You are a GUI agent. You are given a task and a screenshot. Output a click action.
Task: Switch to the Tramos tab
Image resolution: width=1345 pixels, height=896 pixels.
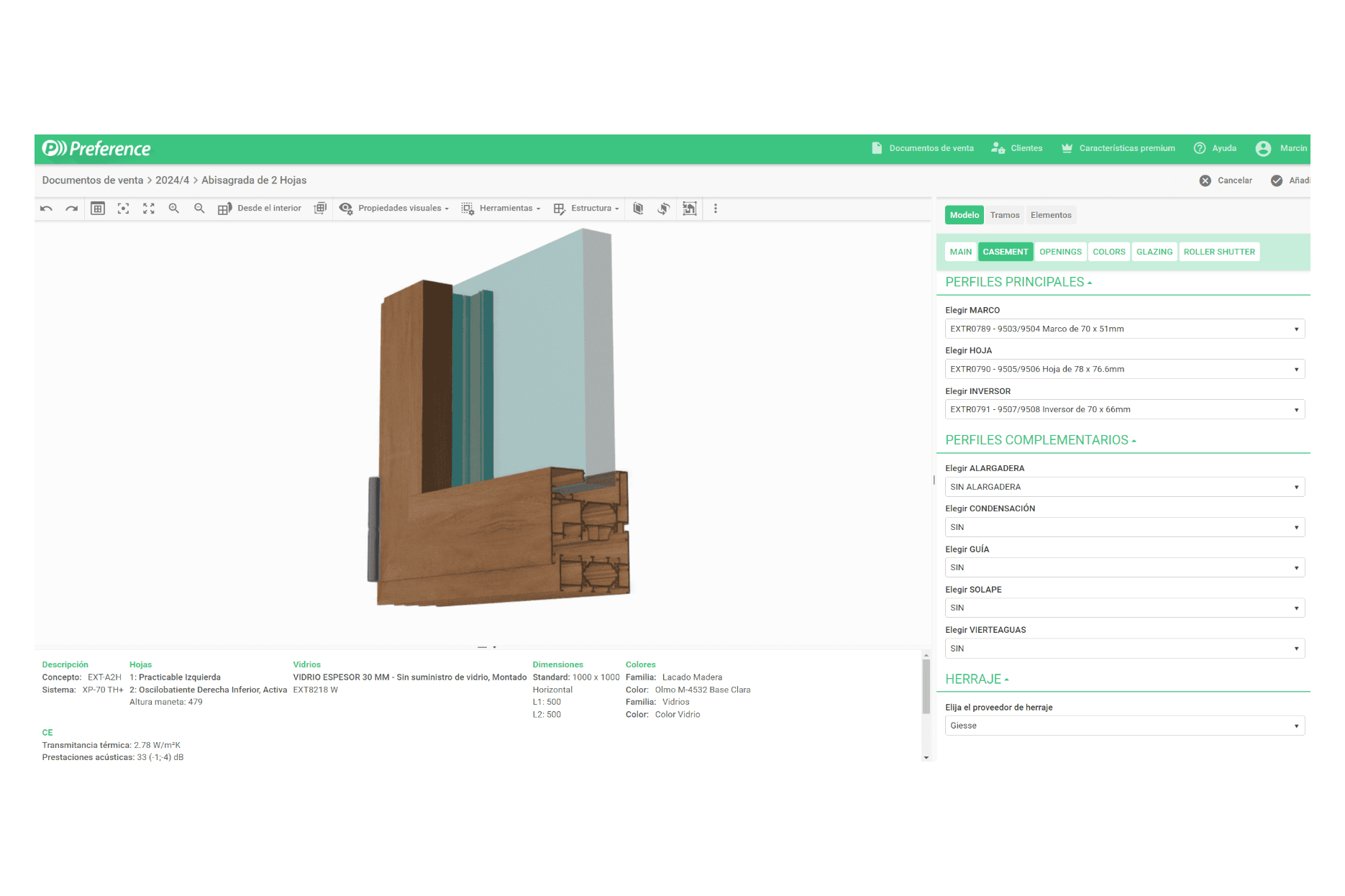tap(1004, 215)
